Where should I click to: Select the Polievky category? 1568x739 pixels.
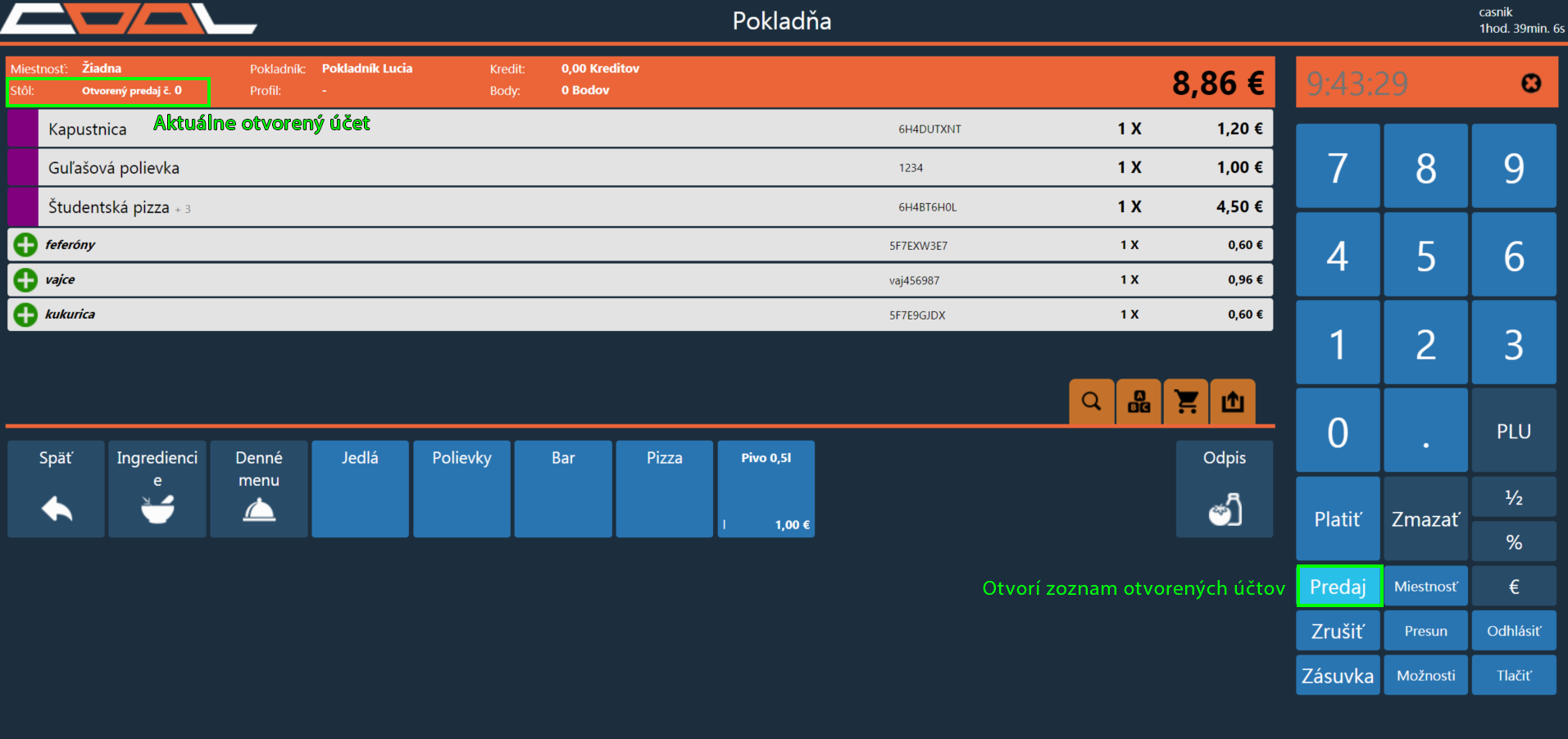[x=461, y=489]
